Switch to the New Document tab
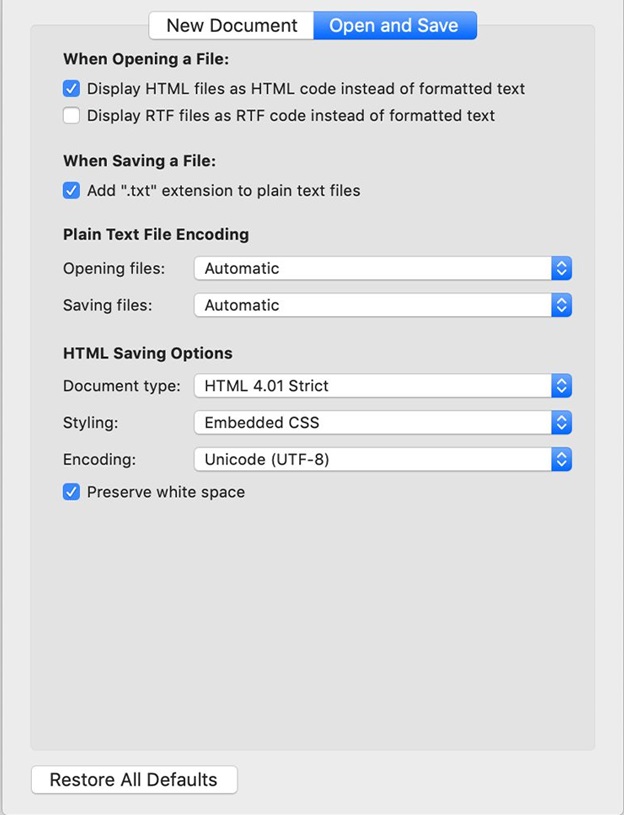624x815 pixels. pos(231,26)
